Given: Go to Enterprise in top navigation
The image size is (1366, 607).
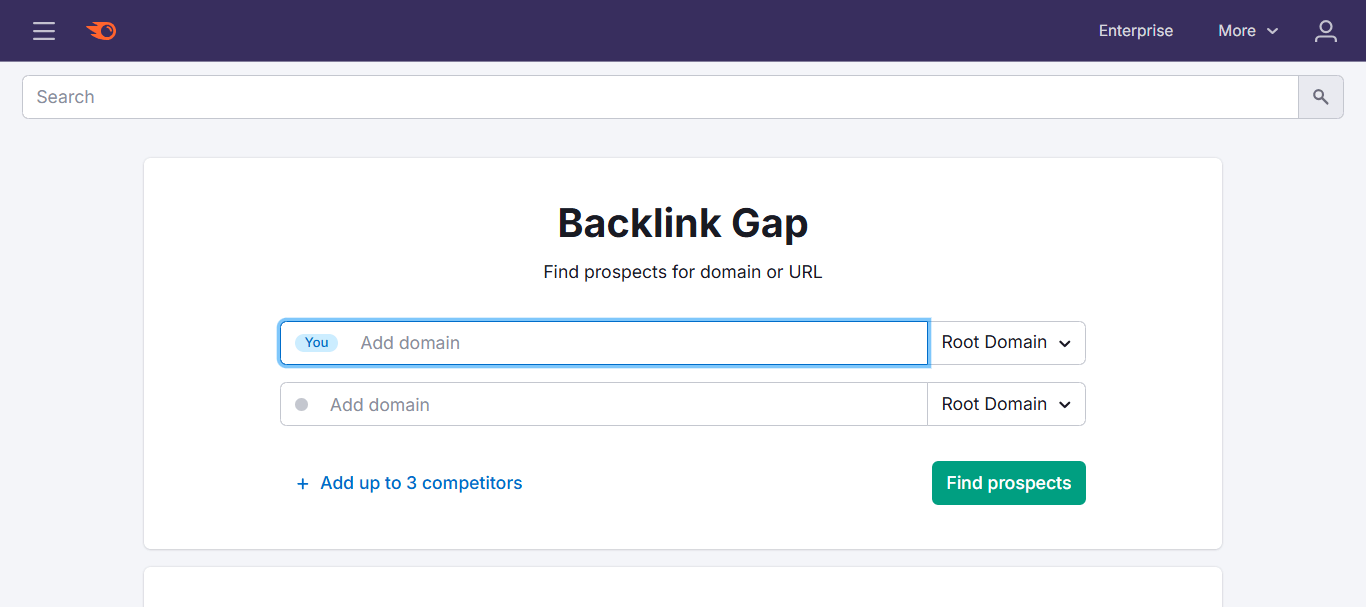Looking at the screenshot, I should tap(1136, 31).
